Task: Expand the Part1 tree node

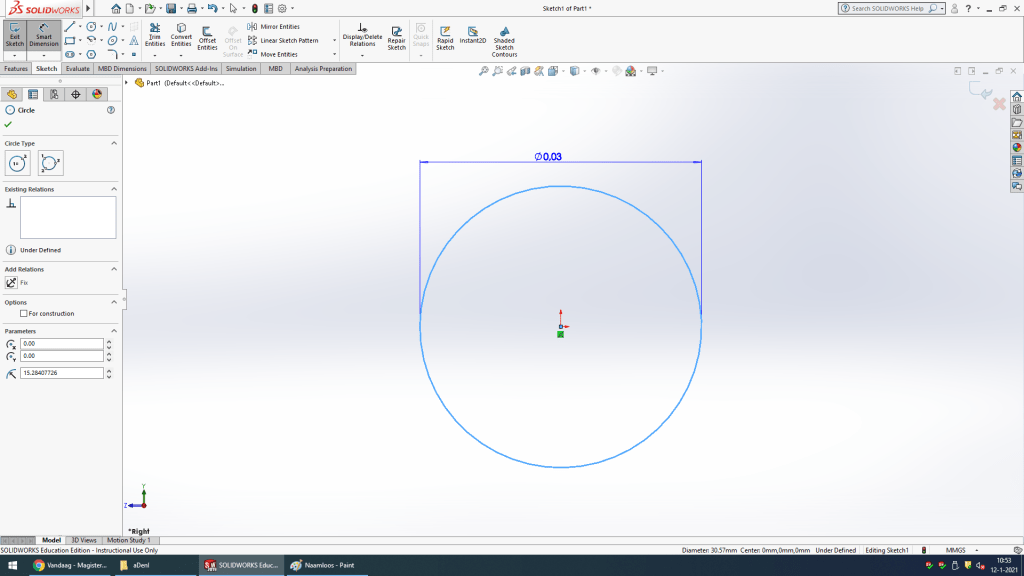Action: coord(127,83)
